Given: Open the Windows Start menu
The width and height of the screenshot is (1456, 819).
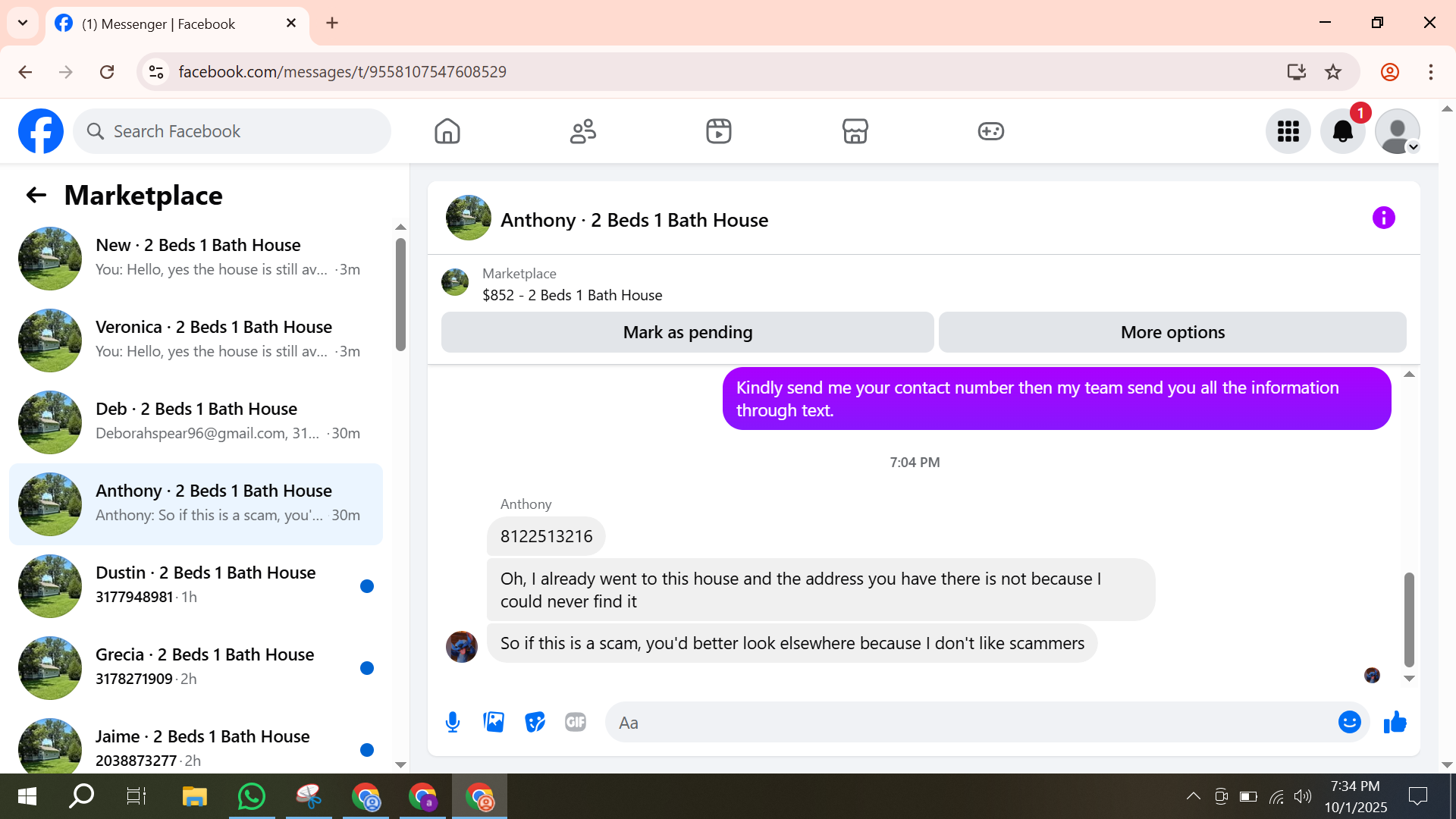Looking at the screenshot, I should click(x=27, y=796).
